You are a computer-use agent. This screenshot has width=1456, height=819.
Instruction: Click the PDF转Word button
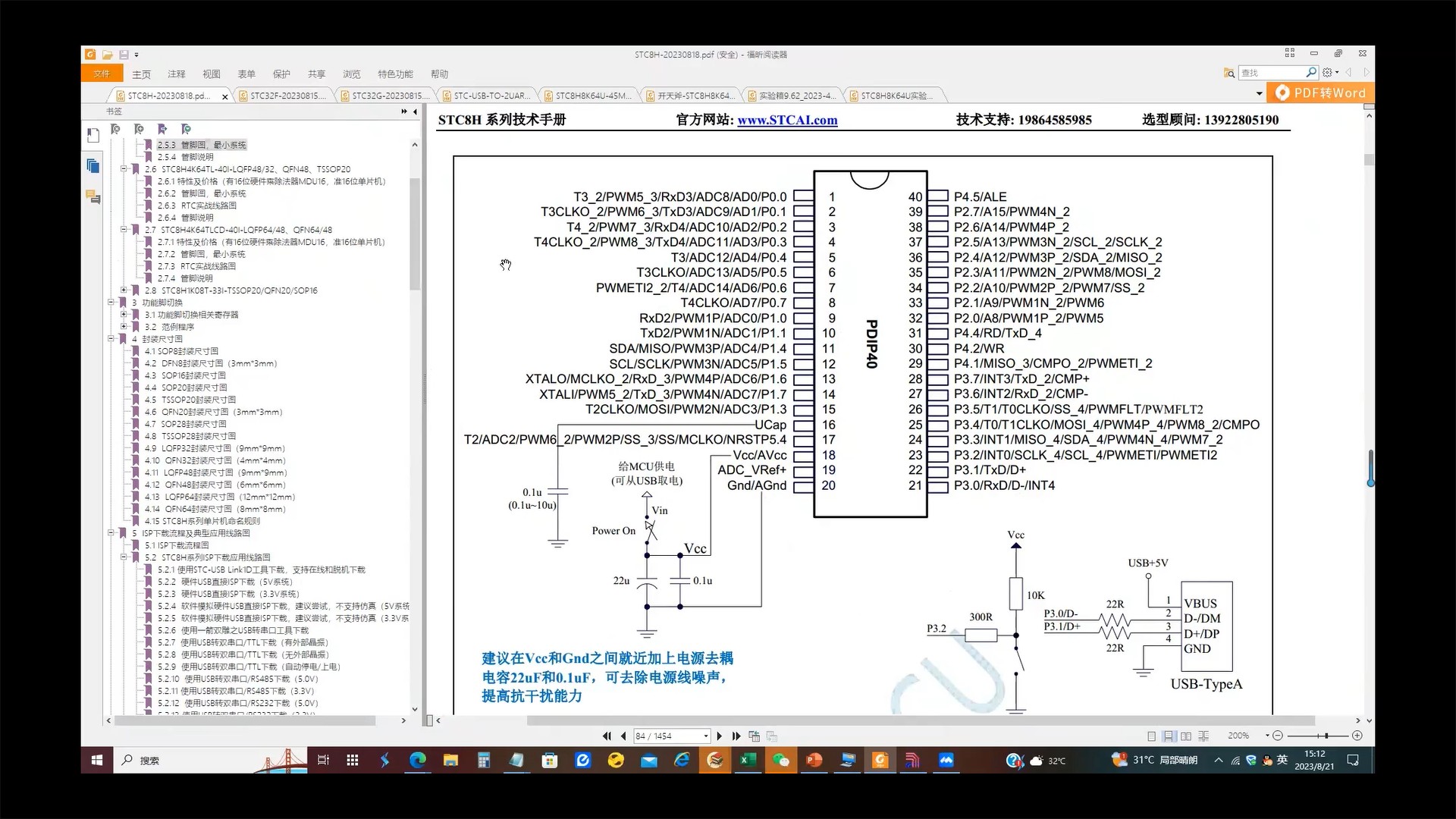(x=1322, y=93)
